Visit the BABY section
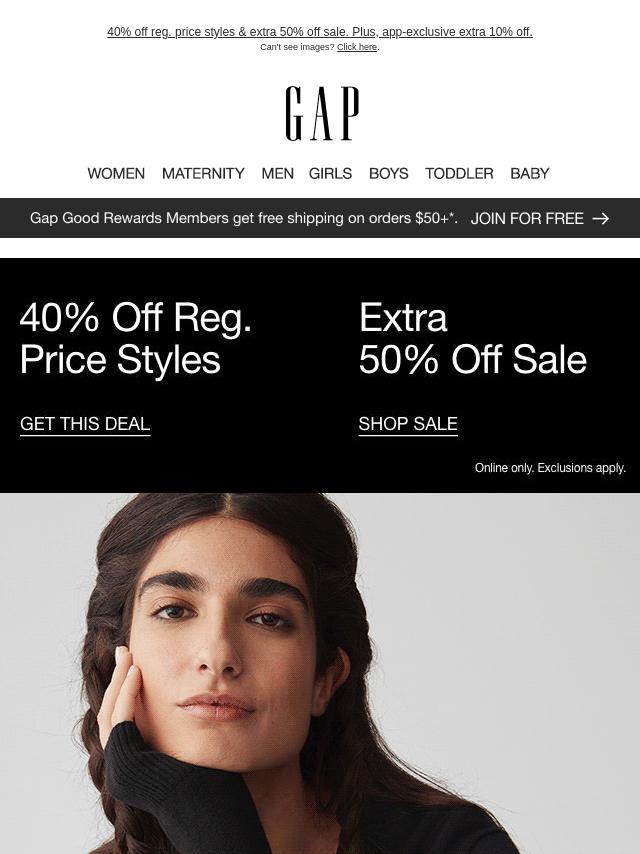The height and width of the screenshot is (854, 640). (529, 173)
